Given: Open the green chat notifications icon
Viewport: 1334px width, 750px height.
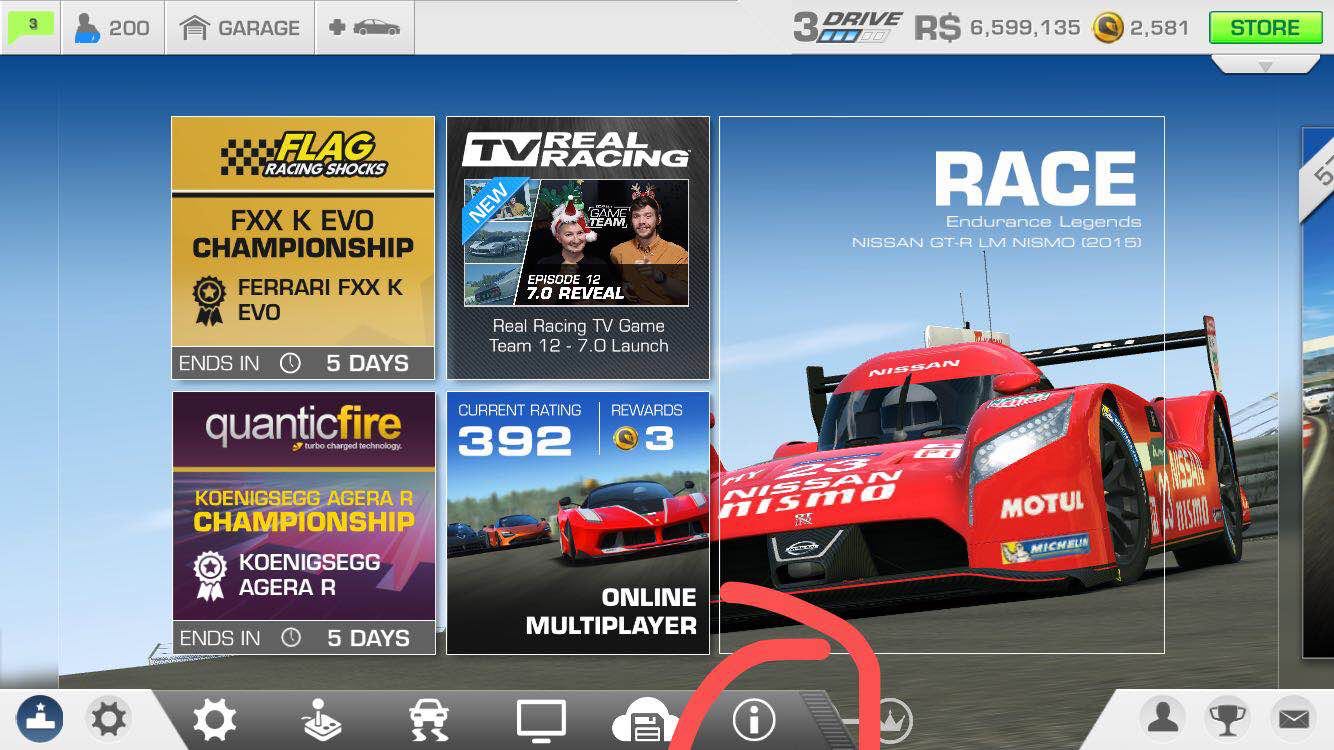Looking at the screenshot, I should [31, 26].
